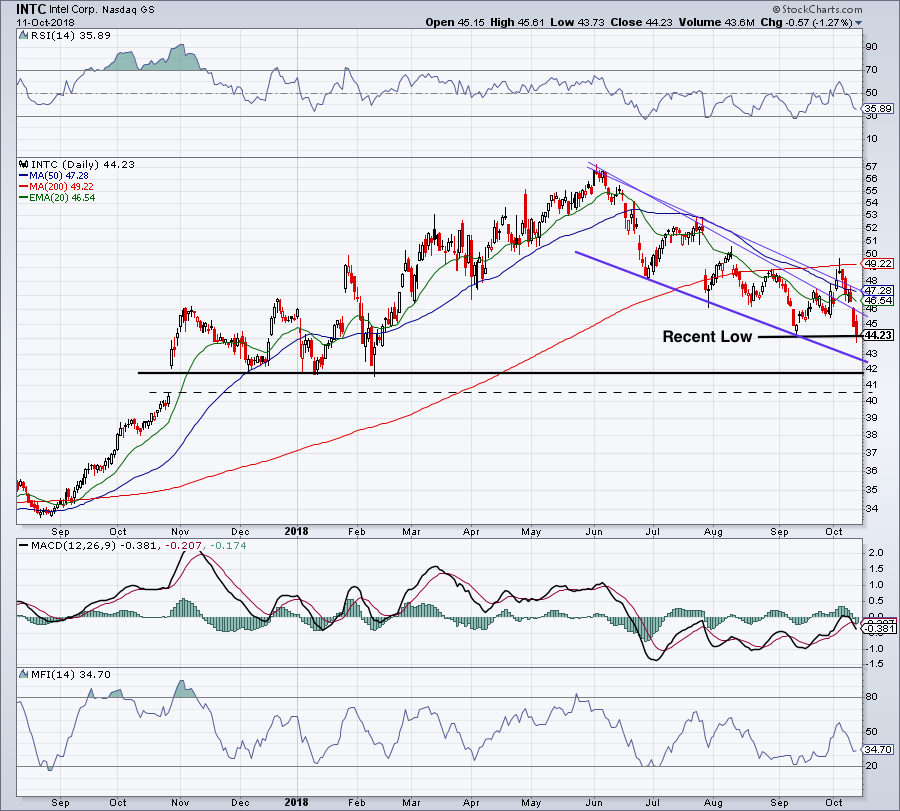The width and height of the screenshot is (900, 811).
Task: Click the red -0.207 MACD signal value
Action: click(x=183, y=545)
